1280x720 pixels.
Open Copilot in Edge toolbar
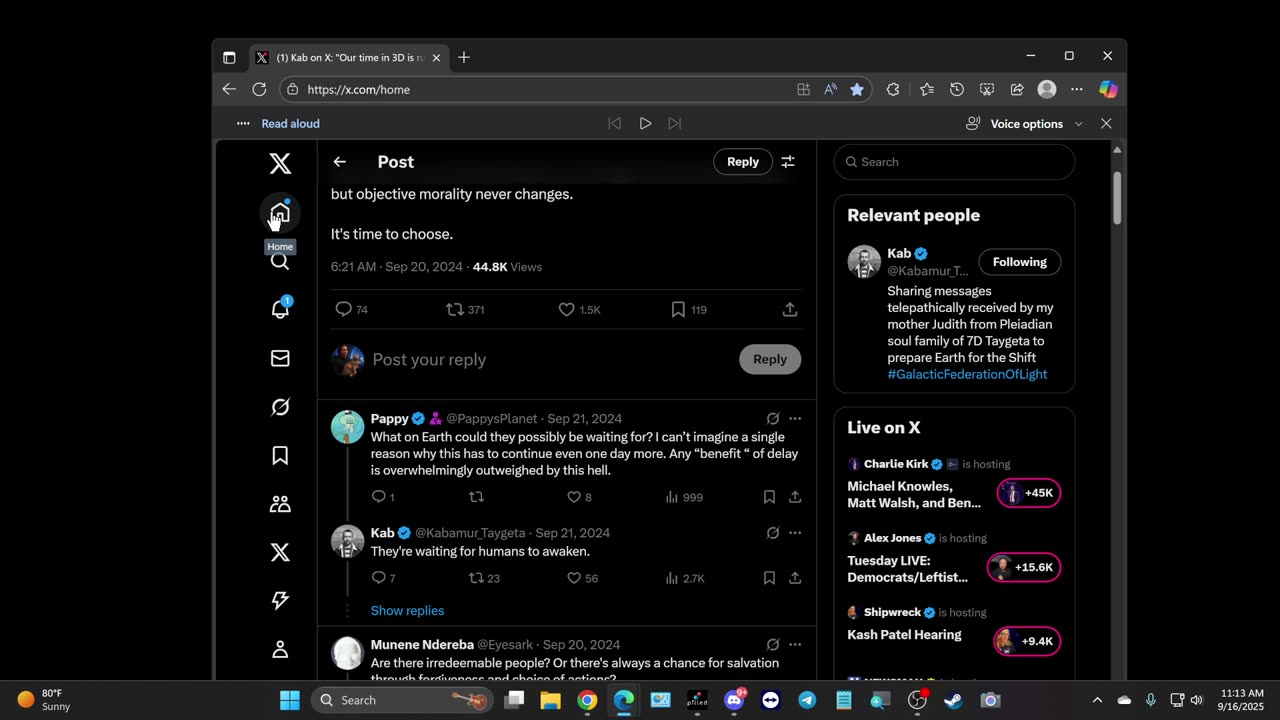(x=1108, y=89)
